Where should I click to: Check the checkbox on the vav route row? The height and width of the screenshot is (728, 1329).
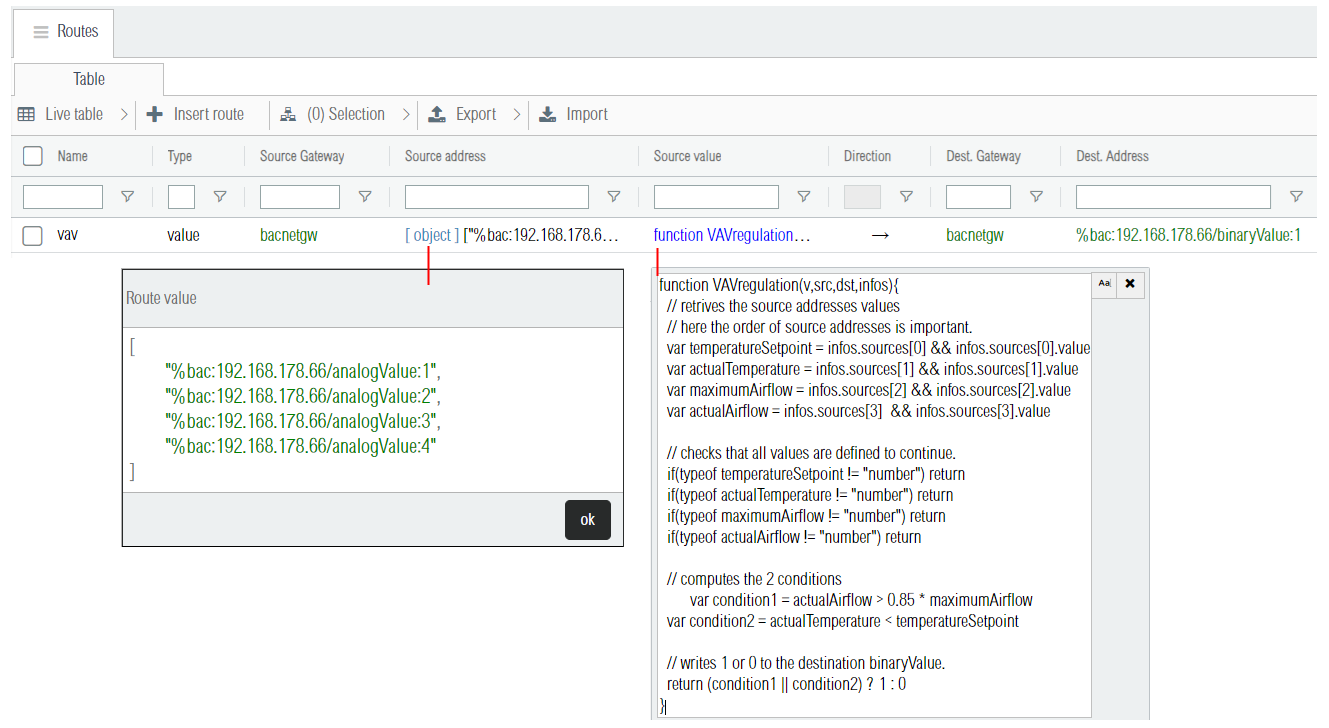pos(32,235)
